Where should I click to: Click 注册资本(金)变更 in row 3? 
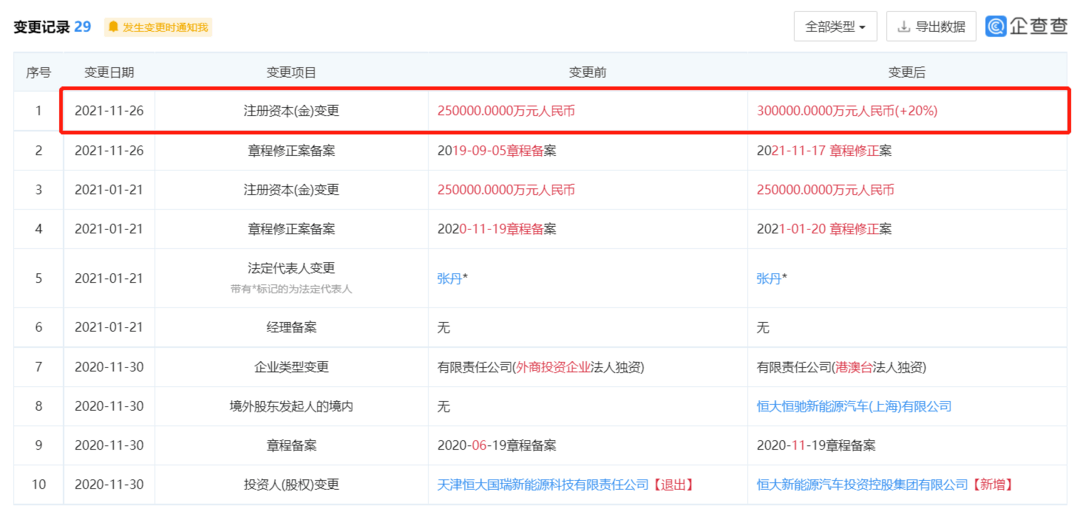click(291, 190)
